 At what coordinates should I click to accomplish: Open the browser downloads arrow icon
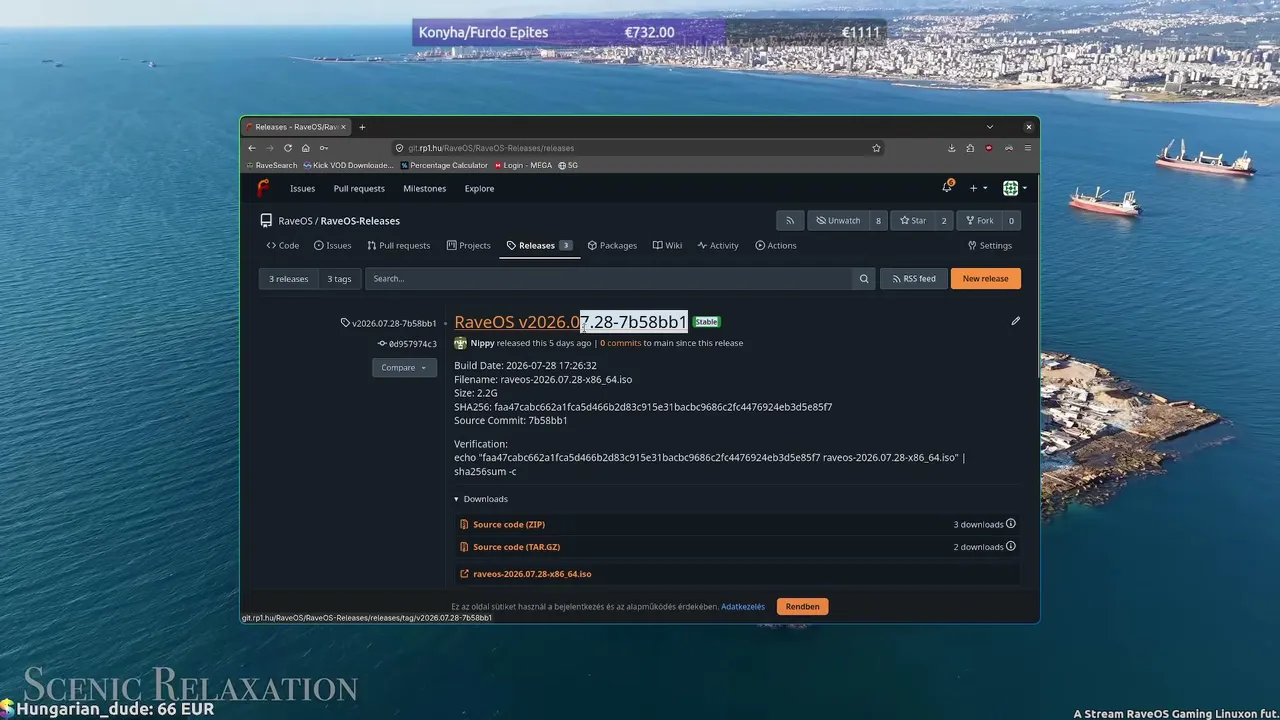click(x=951, y=148)
